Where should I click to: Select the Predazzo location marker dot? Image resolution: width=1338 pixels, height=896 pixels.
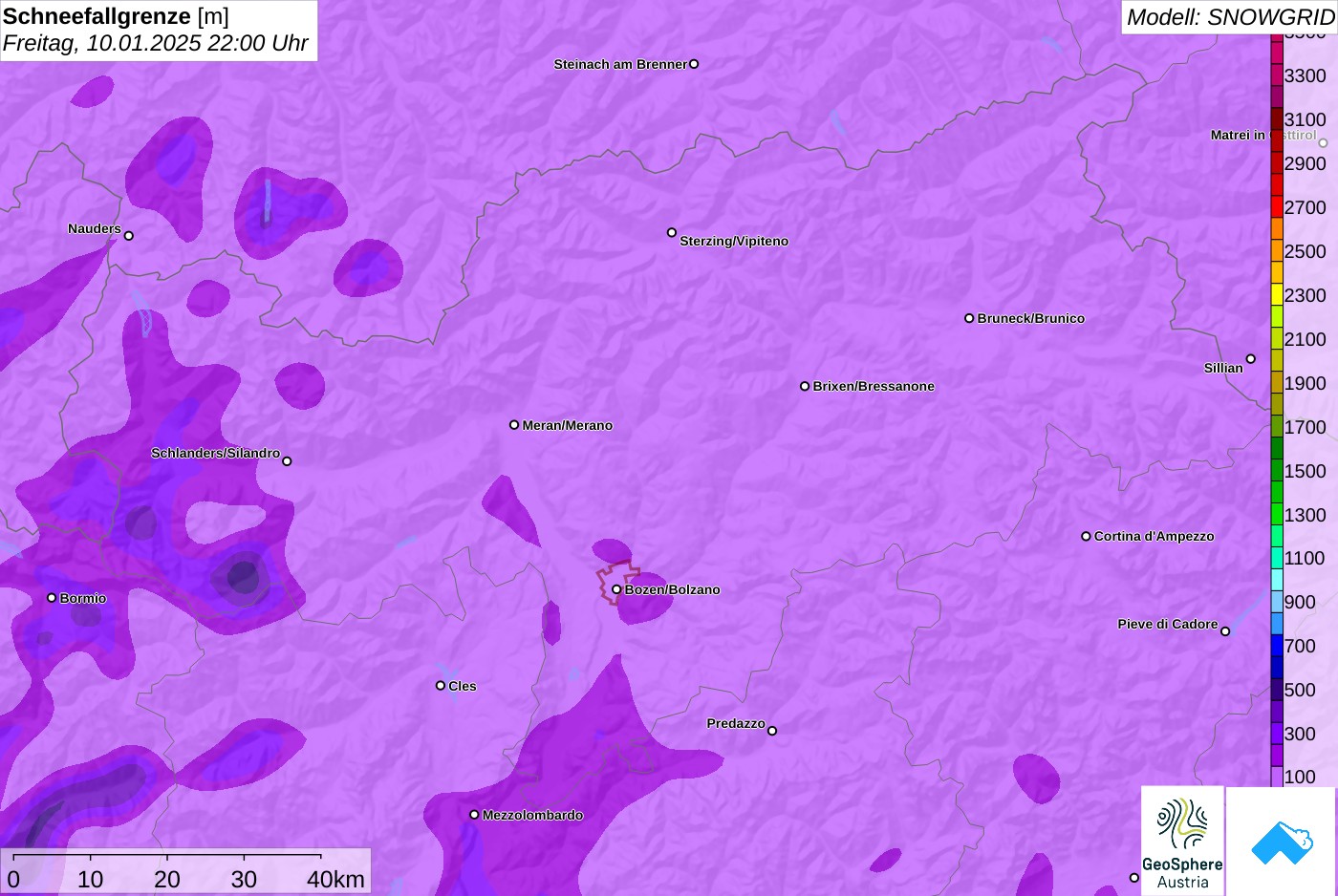772,731
